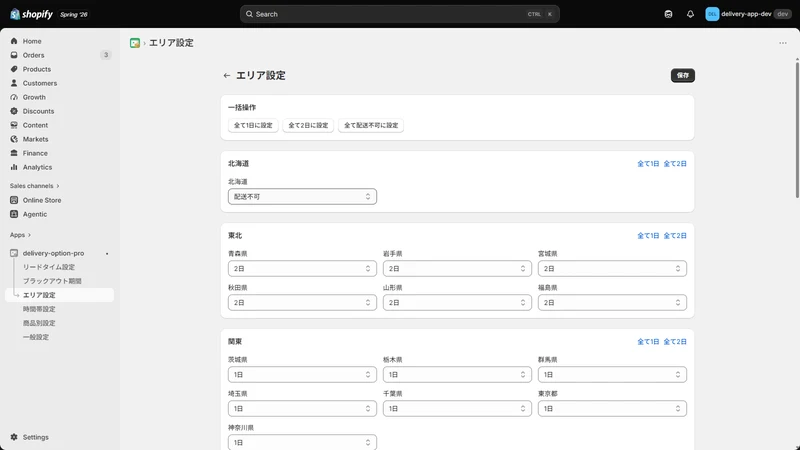The height and width of the screenshot is (450, 800).
Task: Click the search magnifier icon
Action: click(249, 14)
